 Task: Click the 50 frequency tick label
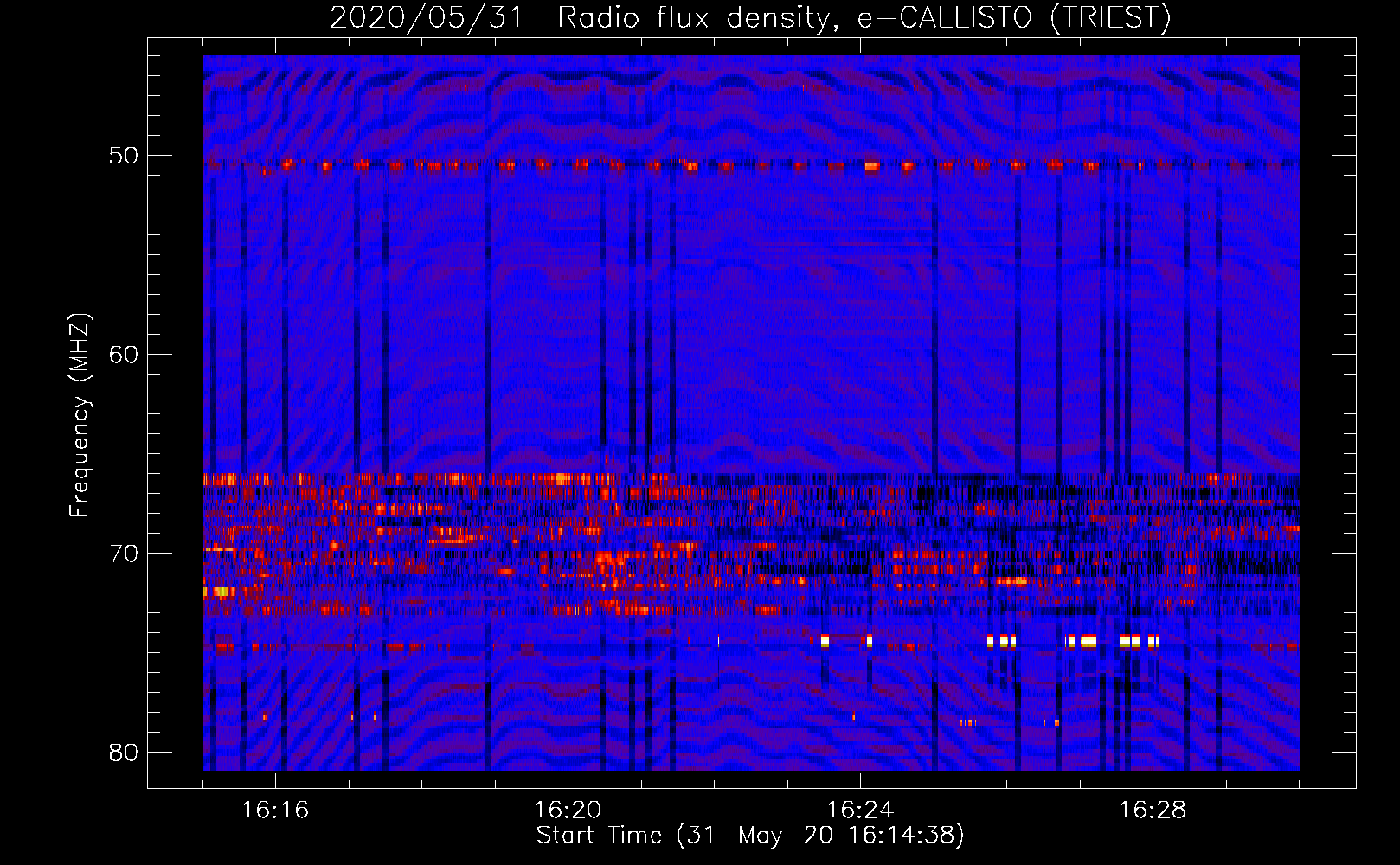point(123,156)
